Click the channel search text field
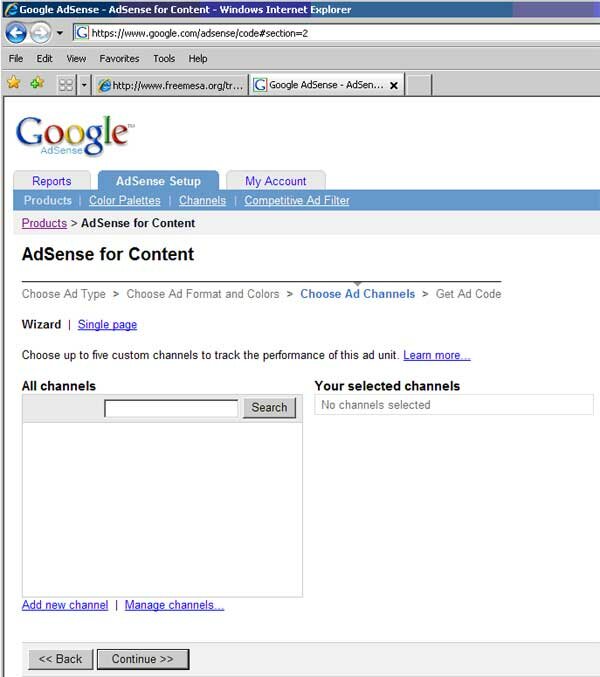 pyautogui.click(x=171, y=408)
